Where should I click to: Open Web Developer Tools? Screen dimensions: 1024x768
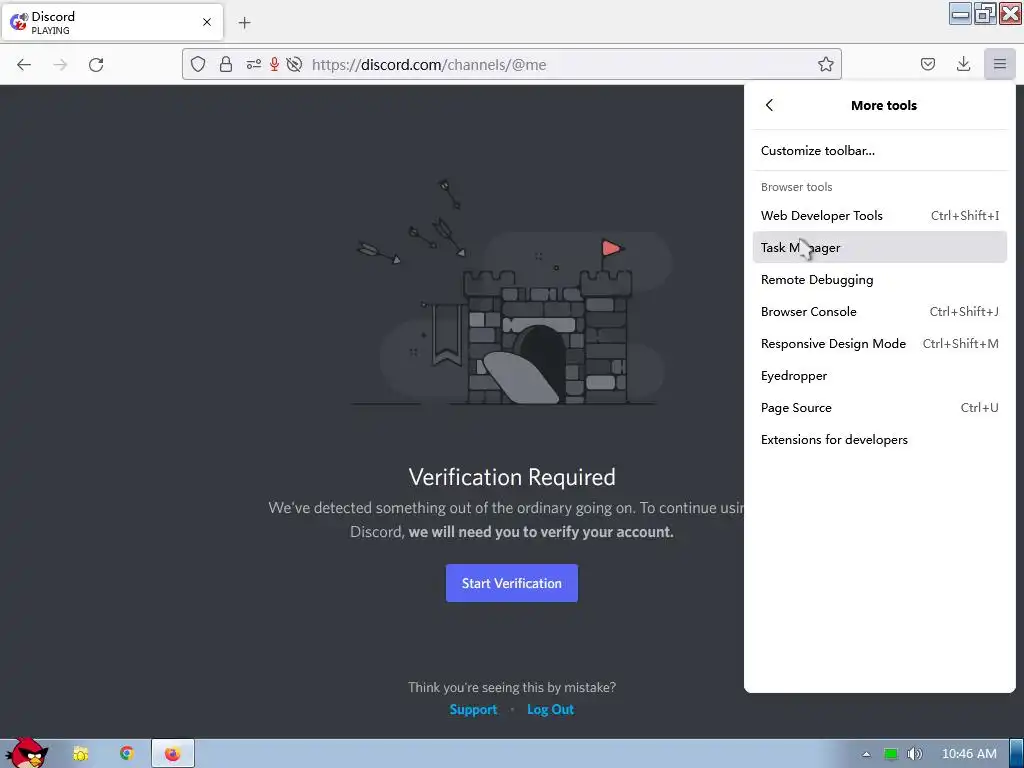tap(880, 216)
